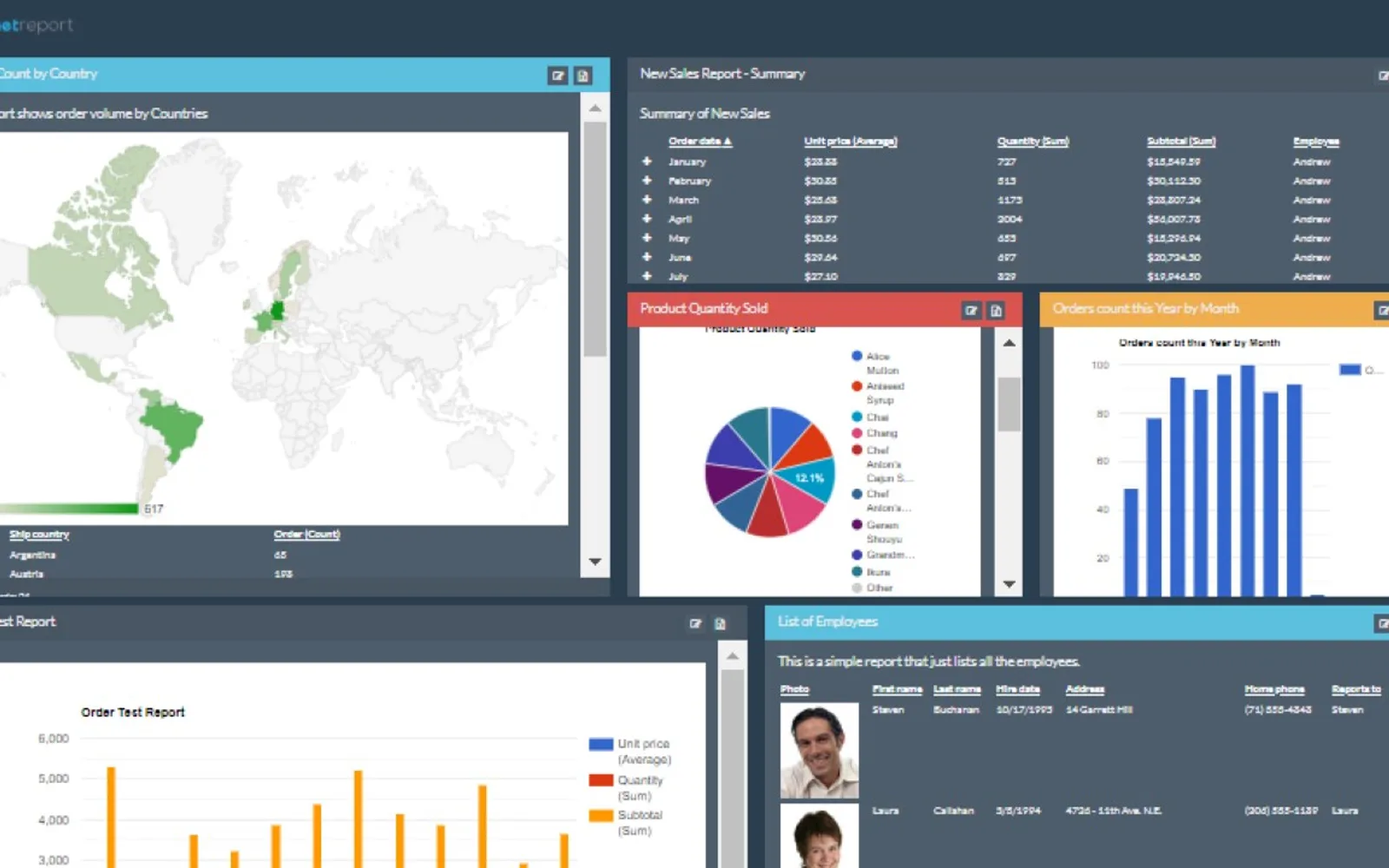Click Steven Buchanan's employee photo

click(x=820, y=751)
